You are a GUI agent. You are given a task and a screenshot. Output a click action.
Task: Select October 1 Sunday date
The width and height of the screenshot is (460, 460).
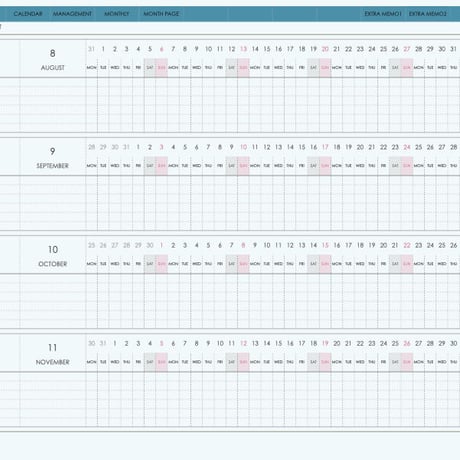tap(162, 245)
